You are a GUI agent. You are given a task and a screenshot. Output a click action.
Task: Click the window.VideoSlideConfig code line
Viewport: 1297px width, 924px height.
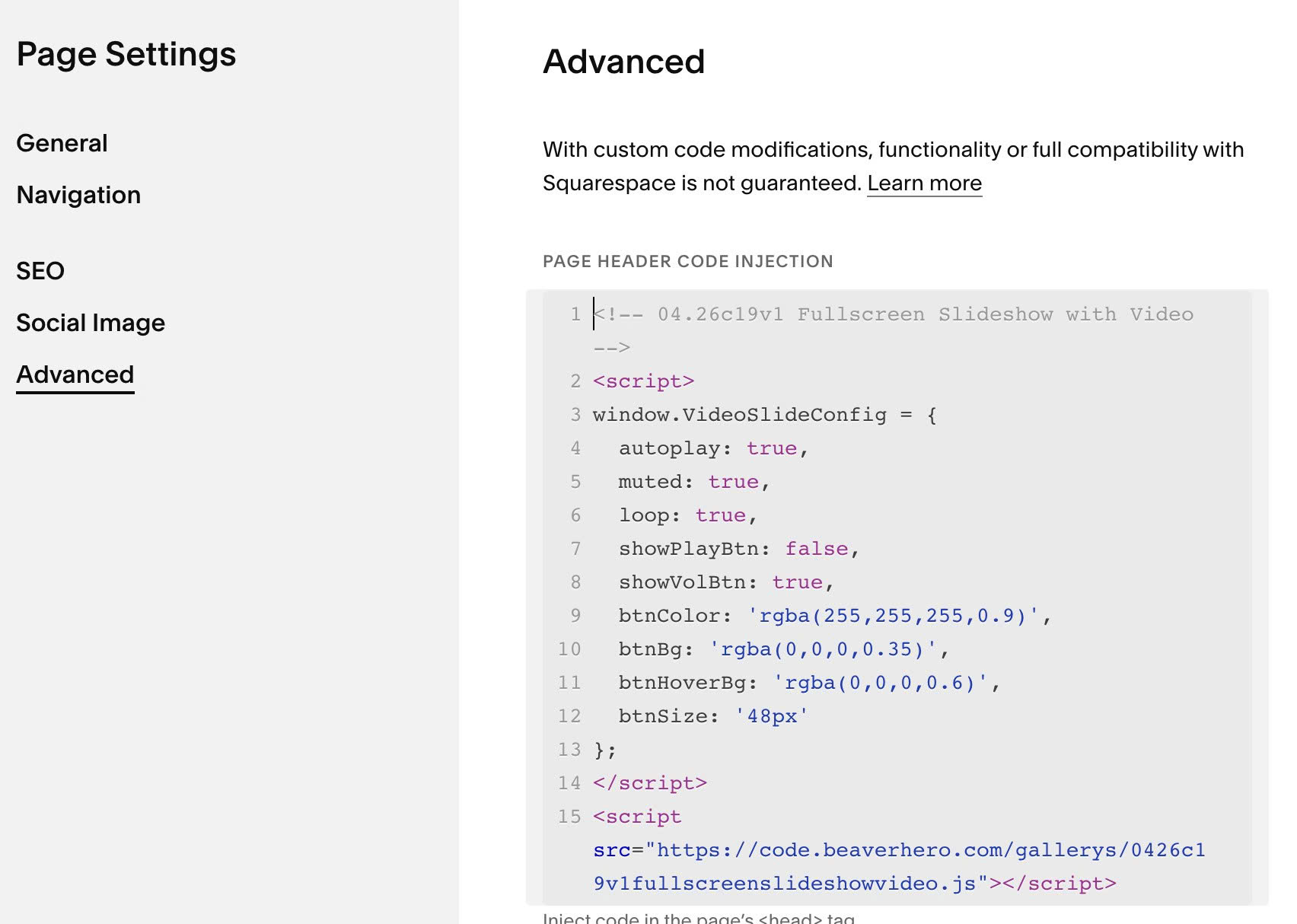click(x=764, y=415)
